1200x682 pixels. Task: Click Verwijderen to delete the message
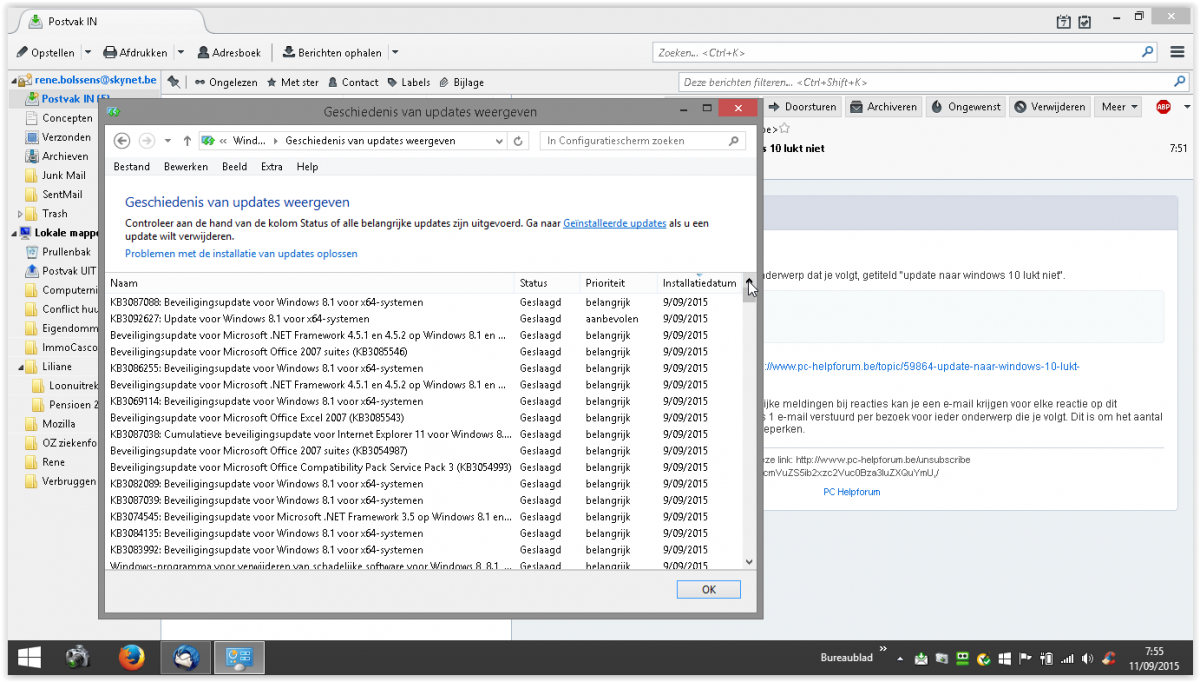[x=1049, y=107]
